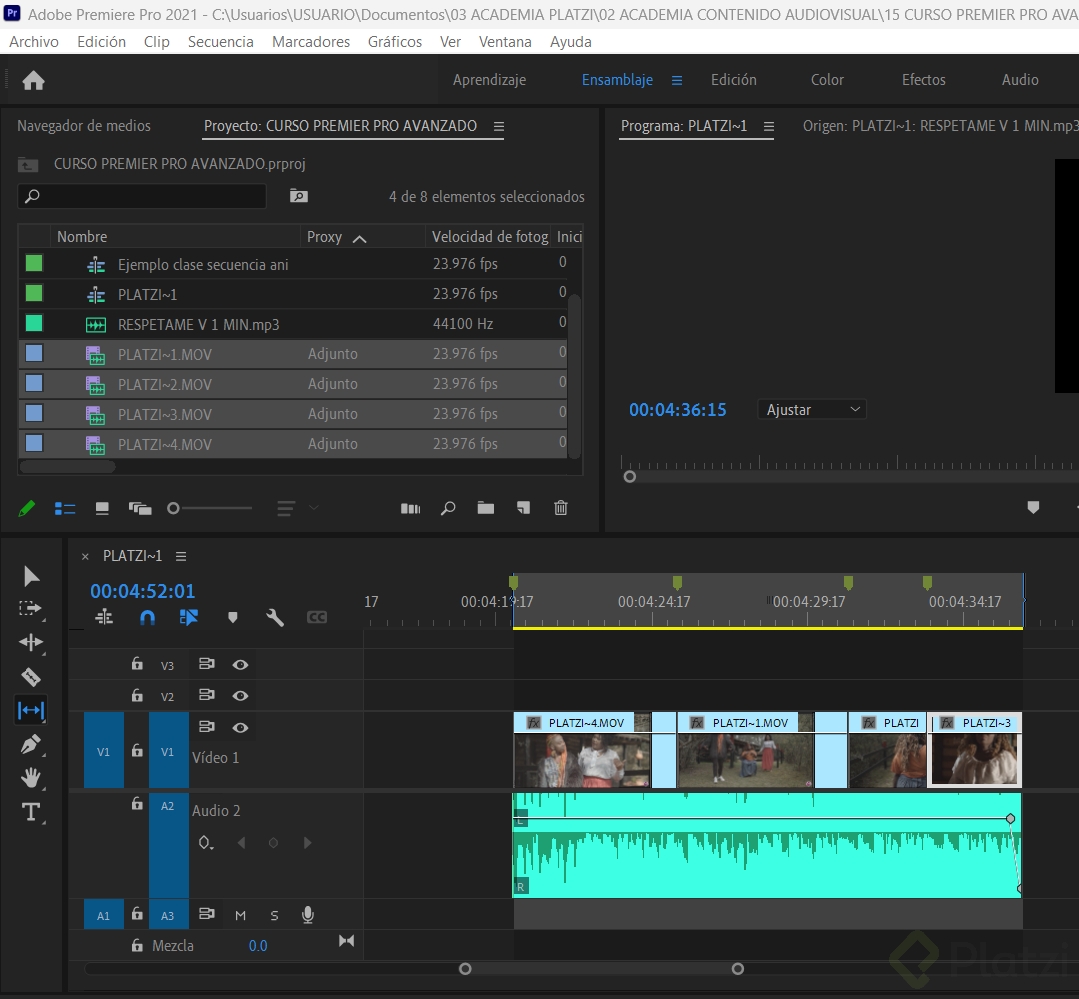The image size is (1079, 999).
Task: Click the project thumbnail zoom slider
Action: point(174,508)
